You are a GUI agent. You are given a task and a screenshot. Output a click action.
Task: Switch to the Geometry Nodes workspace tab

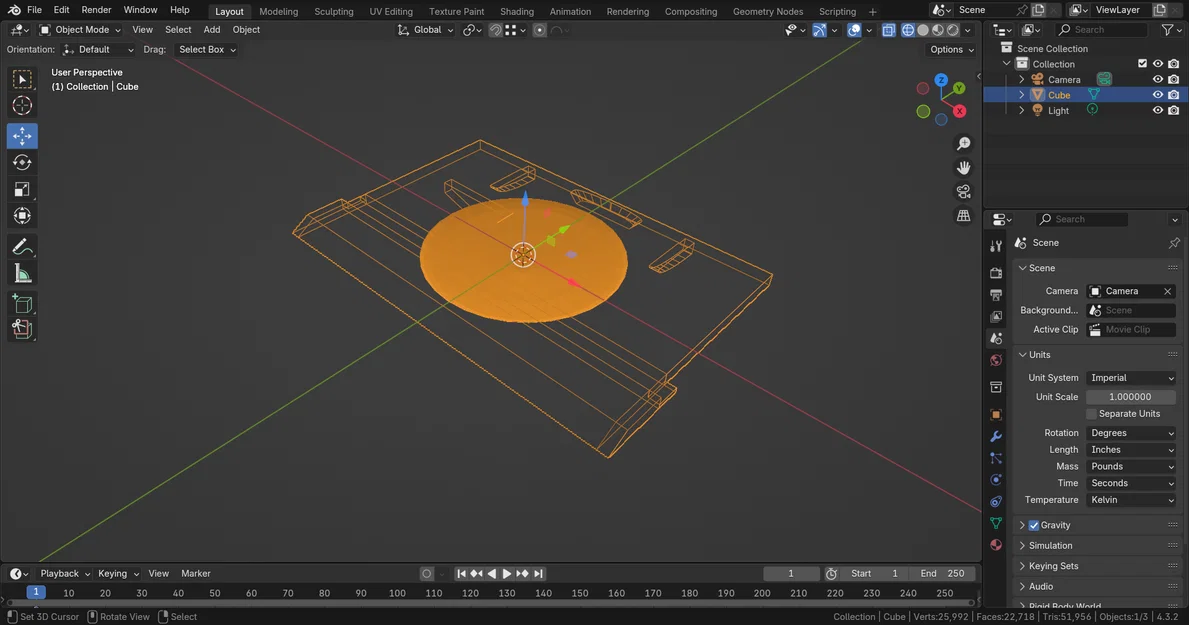(x=767, y=11)
